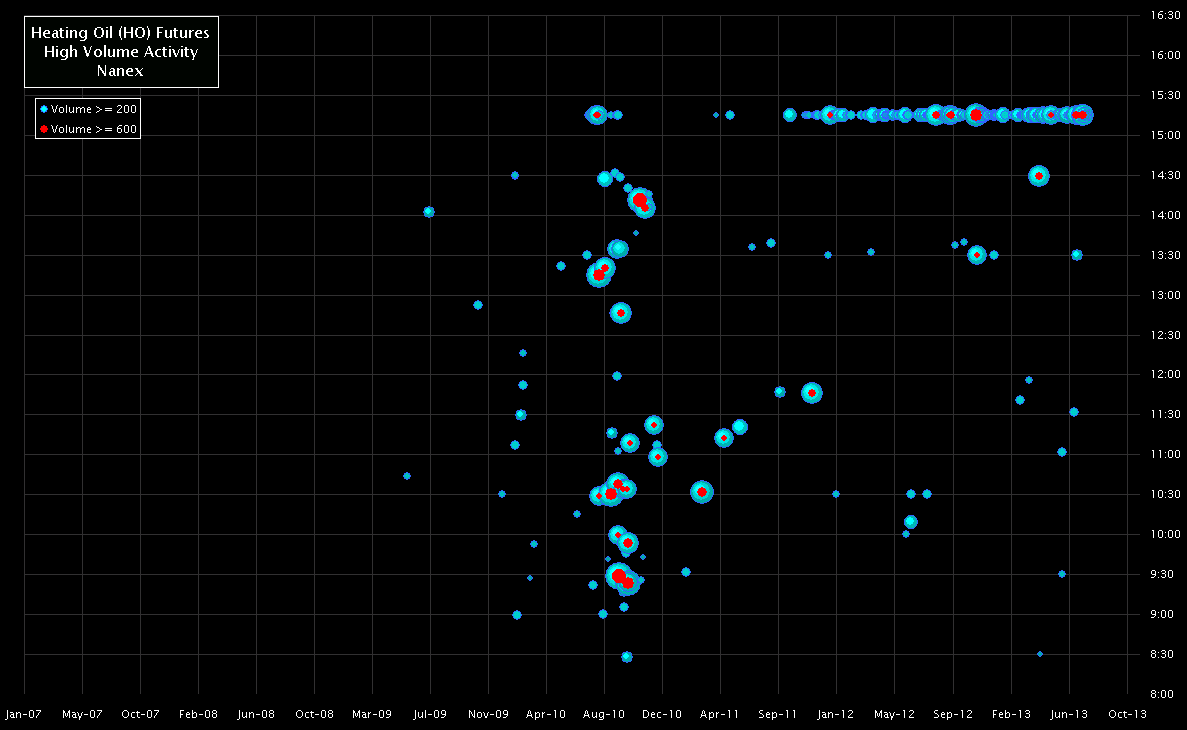
Task: Click the Dec-10 x-axis label
Action: (662, 714)
